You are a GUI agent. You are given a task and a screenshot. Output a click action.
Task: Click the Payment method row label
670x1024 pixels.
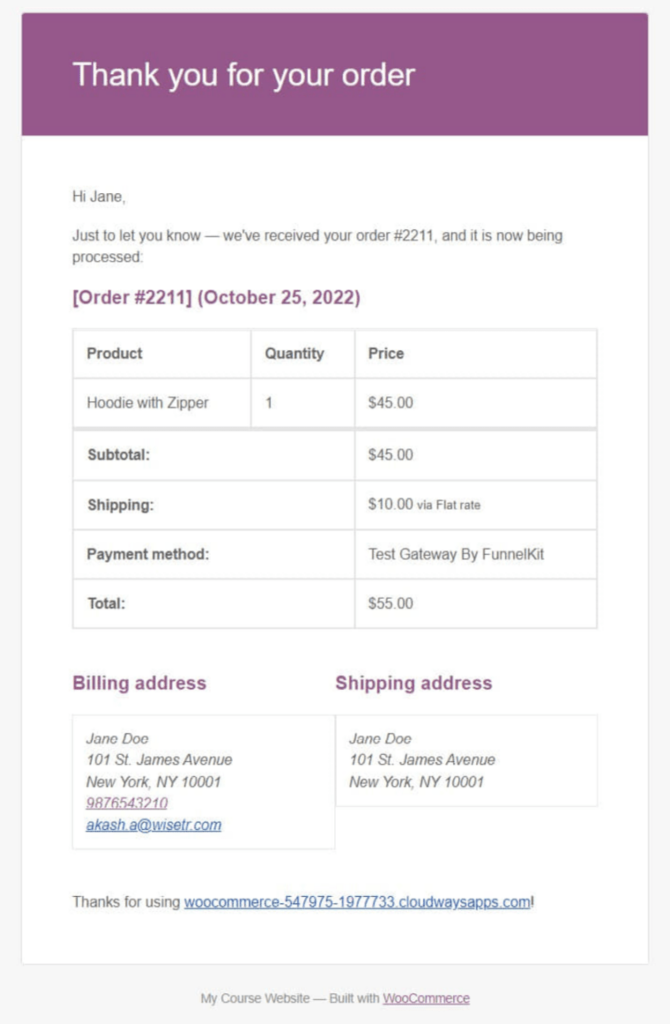[x=148, y=554]
